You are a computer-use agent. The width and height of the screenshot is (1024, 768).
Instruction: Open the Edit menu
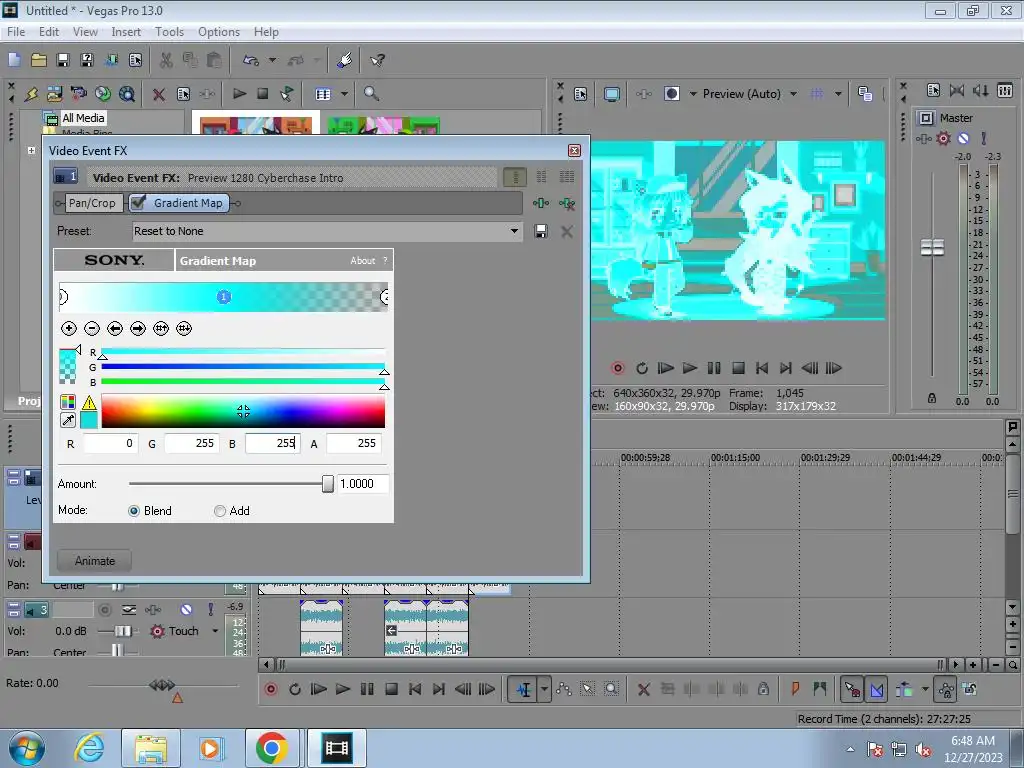click(49, 32)
